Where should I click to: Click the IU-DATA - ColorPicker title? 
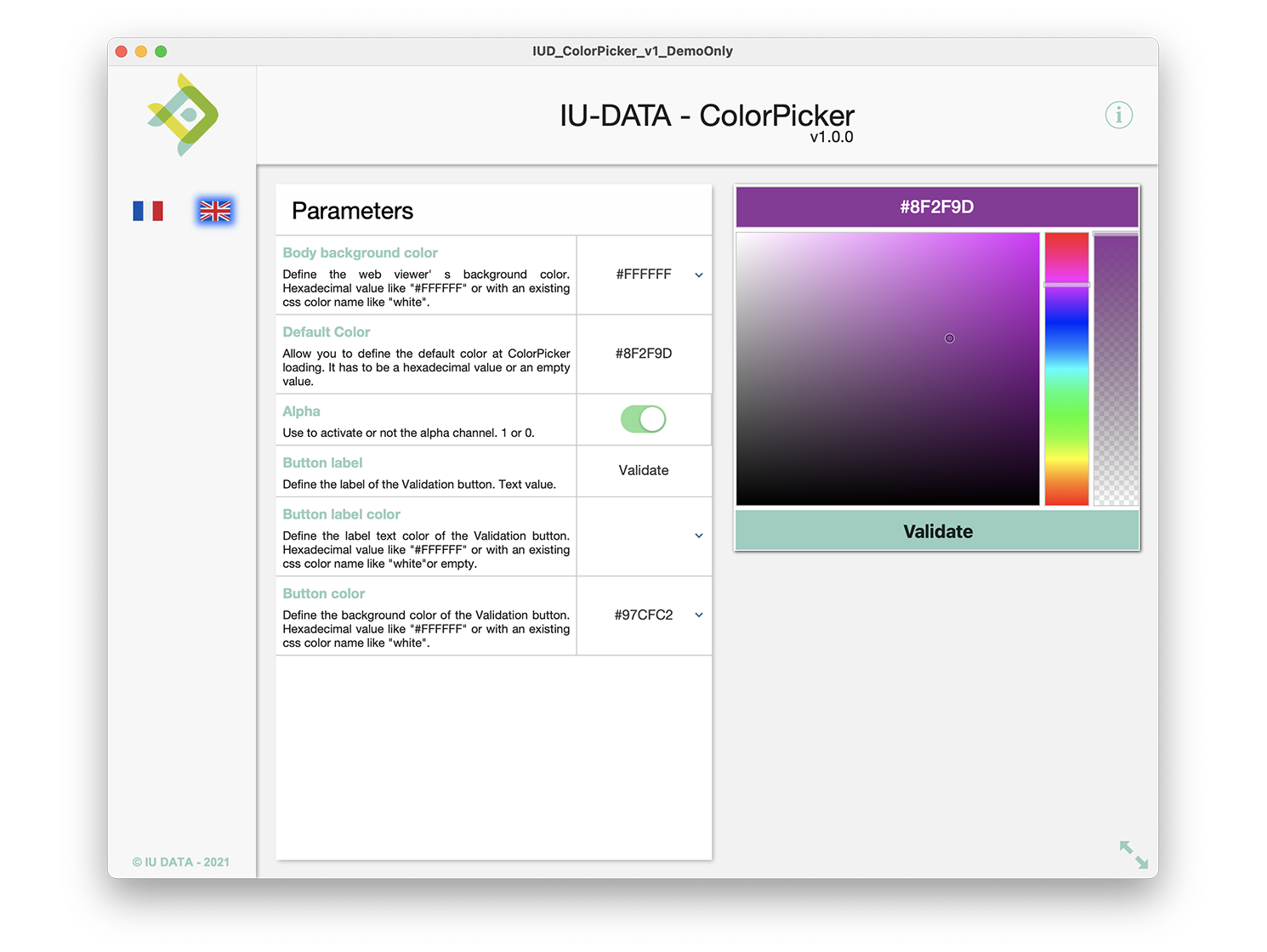707,115
